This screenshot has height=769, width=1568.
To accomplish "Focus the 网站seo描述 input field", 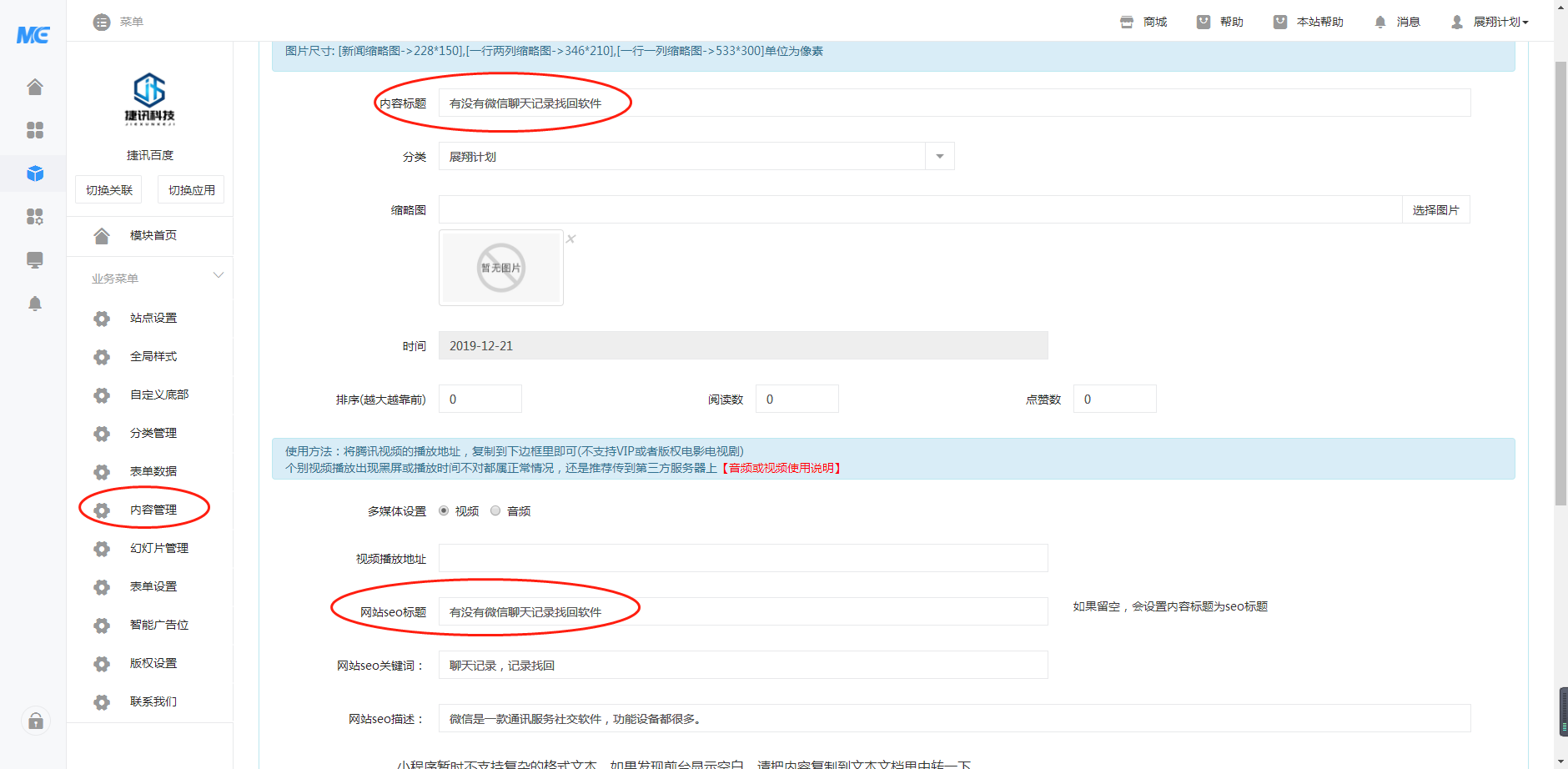I will pos(954,718).
